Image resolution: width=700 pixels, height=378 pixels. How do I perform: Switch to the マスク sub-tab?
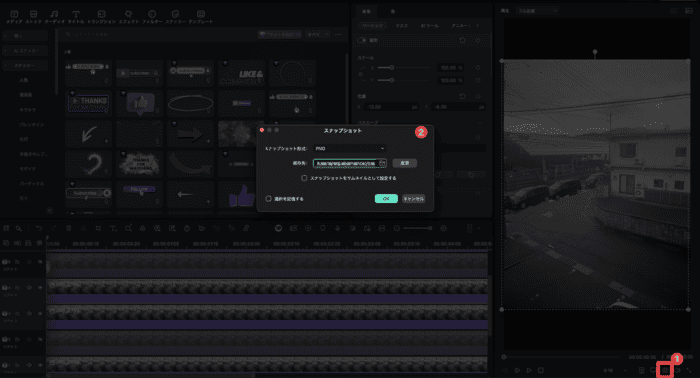[401, 26]
